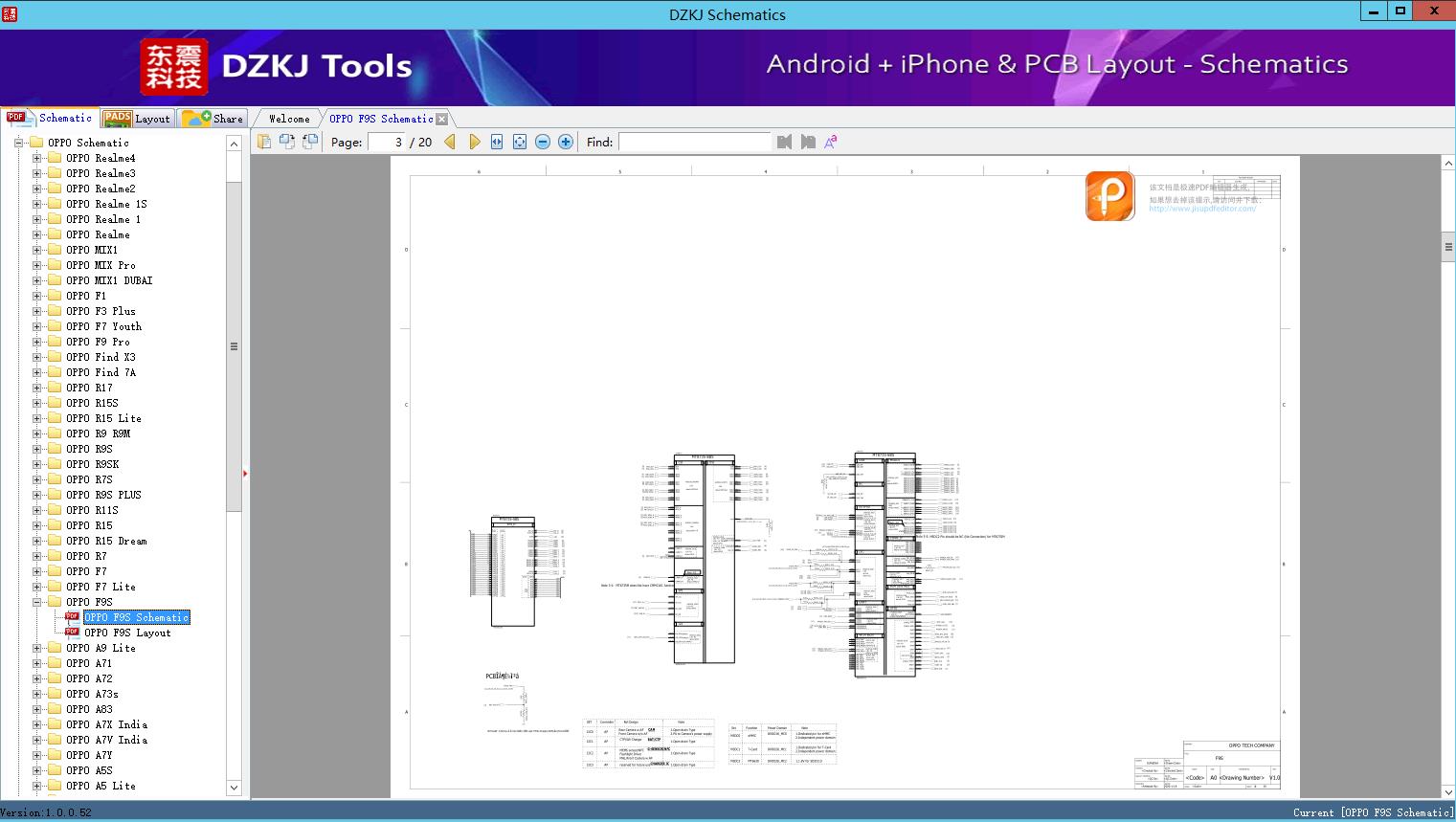Select OPPO F9S Schematic file in tree
Screen dimensions: 1456x822
click(x=137, y=617)
